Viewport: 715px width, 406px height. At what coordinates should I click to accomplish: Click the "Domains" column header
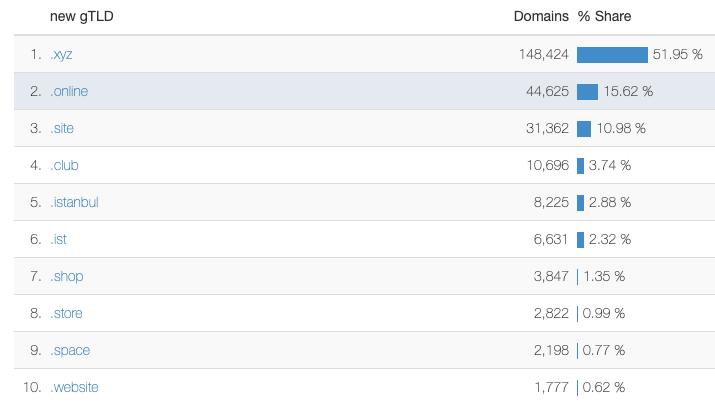[541, 17]
